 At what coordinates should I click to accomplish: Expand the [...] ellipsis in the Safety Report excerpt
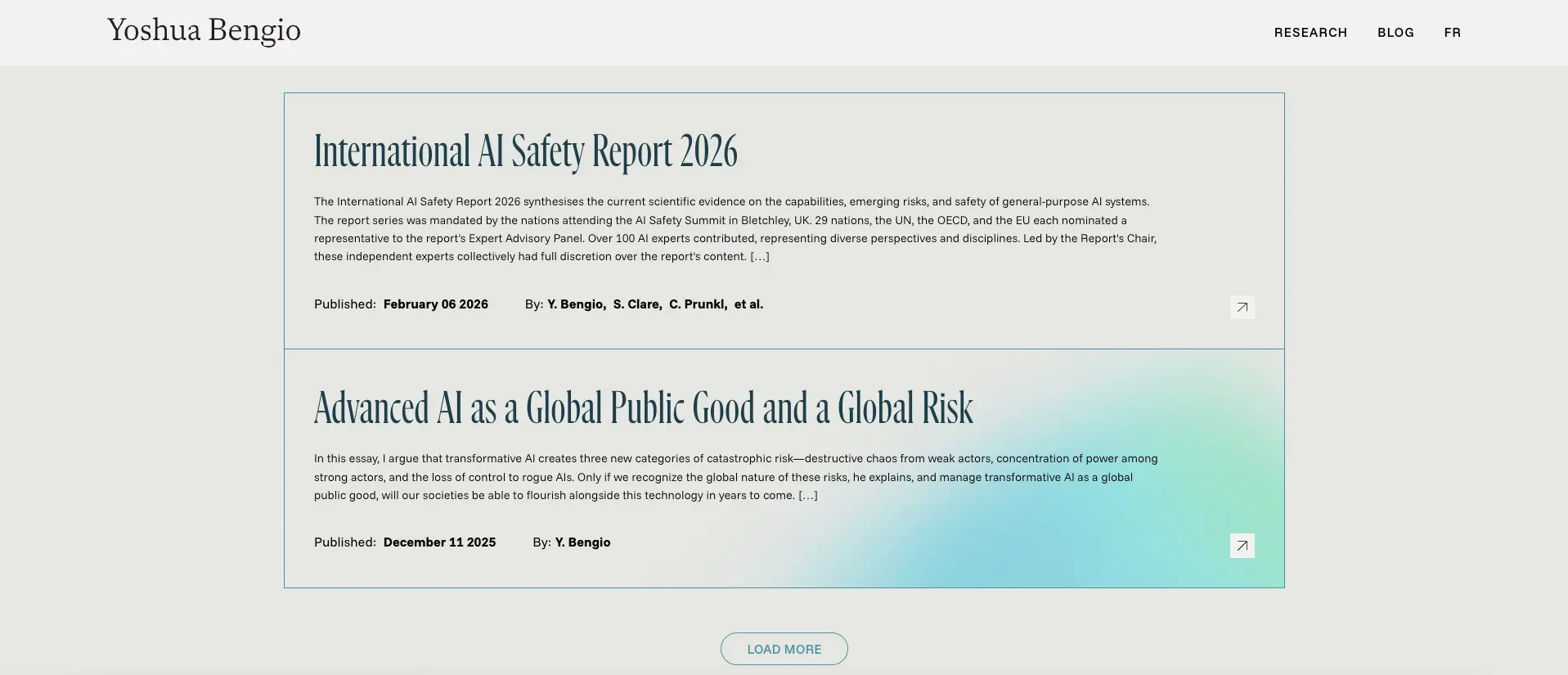pyautogui.click(x=760, y=257)
